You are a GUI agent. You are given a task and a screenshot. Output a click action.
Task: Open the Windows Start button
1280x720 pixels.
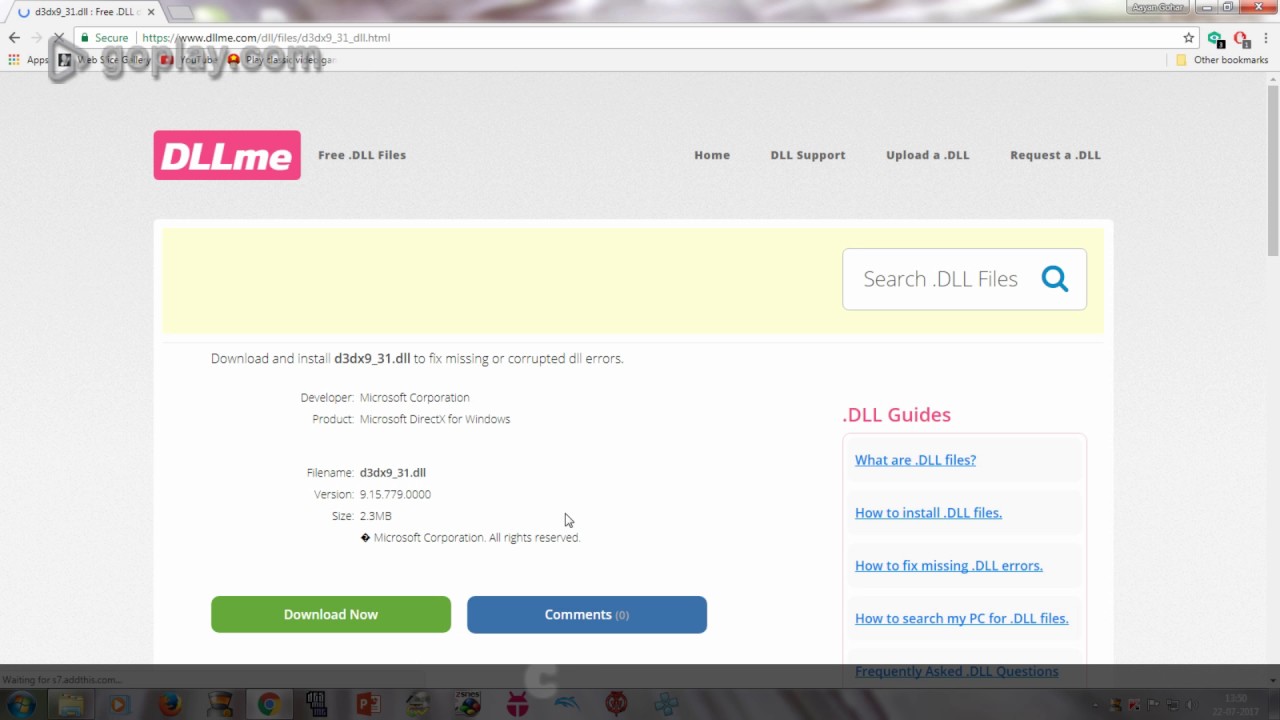click(x=21, y=705)
